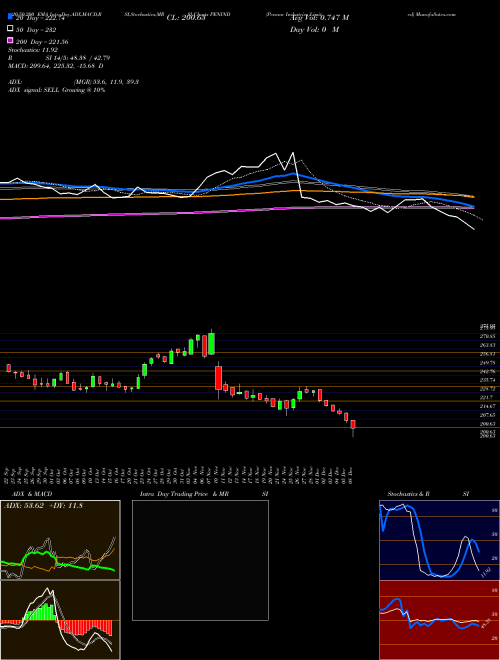Select the '200 Day = 221.36' legend text
This screenshot has width=500, height=660.
(x=42, y=42)
